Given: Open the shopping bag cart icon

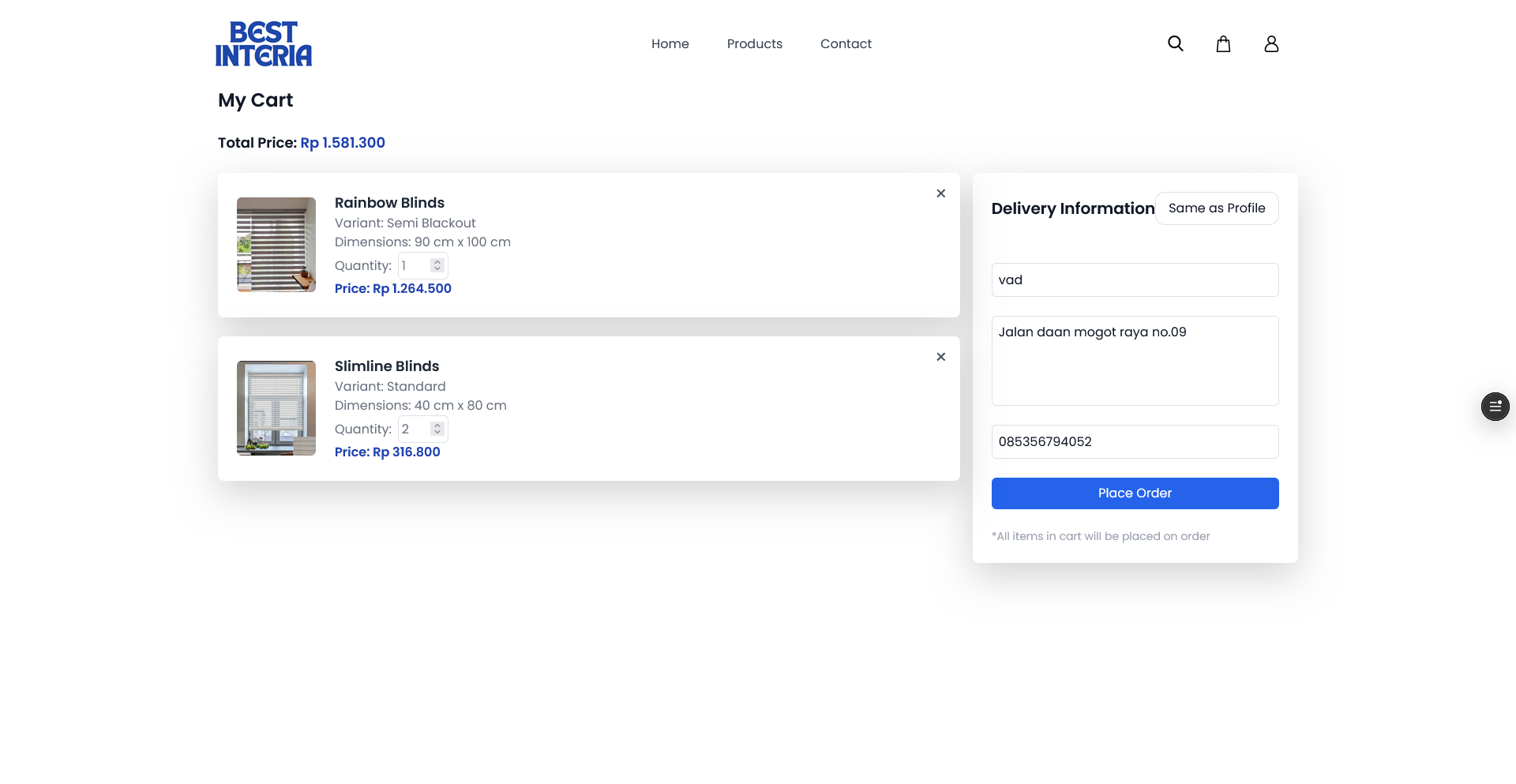Looking at the screenshot, I should [x=1223, y=44].
